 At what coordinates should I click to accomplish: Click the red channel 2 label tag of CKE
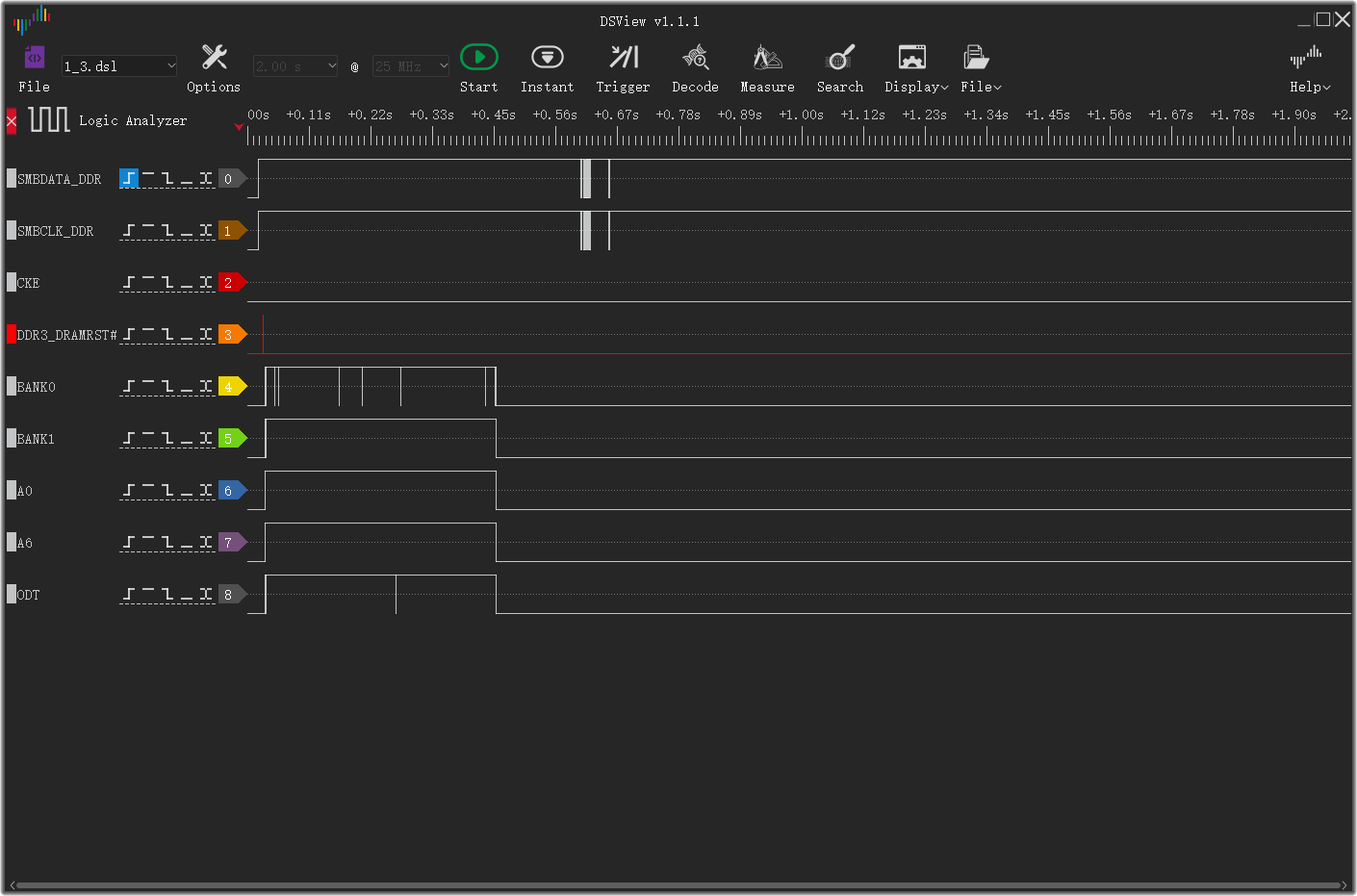coord(230,282)
